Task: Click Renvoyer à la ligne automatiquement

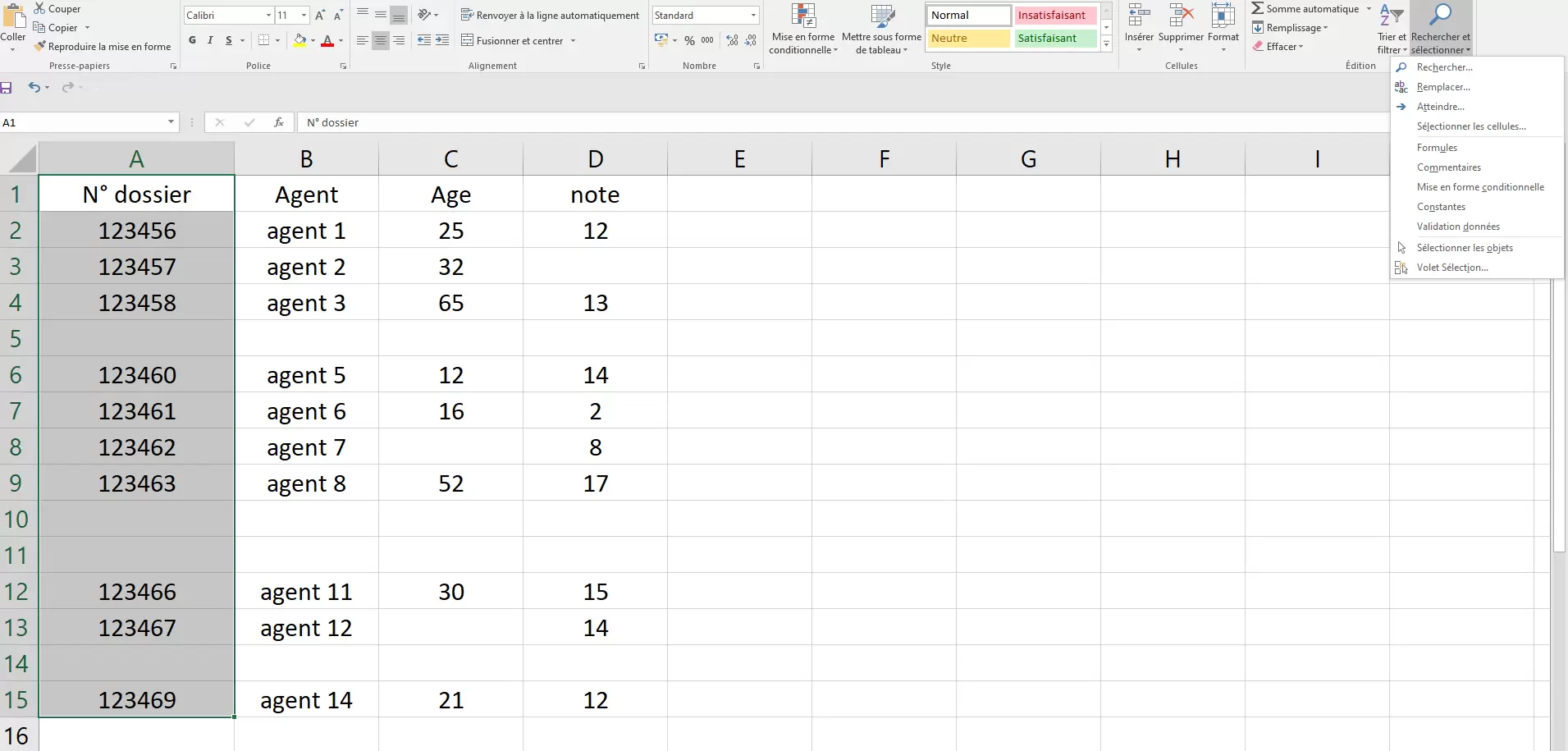Action: click(550, 15)
